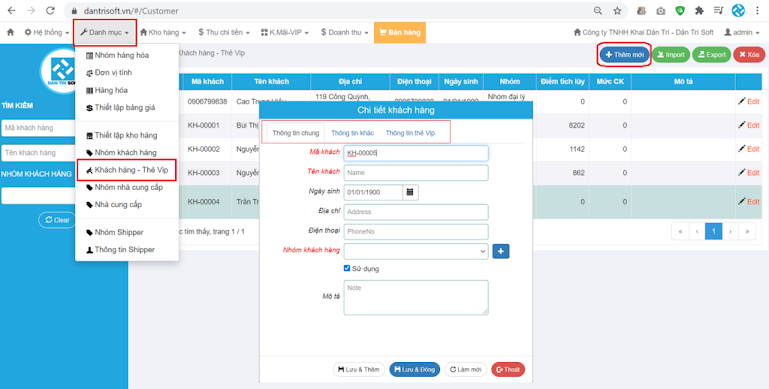Click the Lưu & Thêm button

(x=359, y=369)
